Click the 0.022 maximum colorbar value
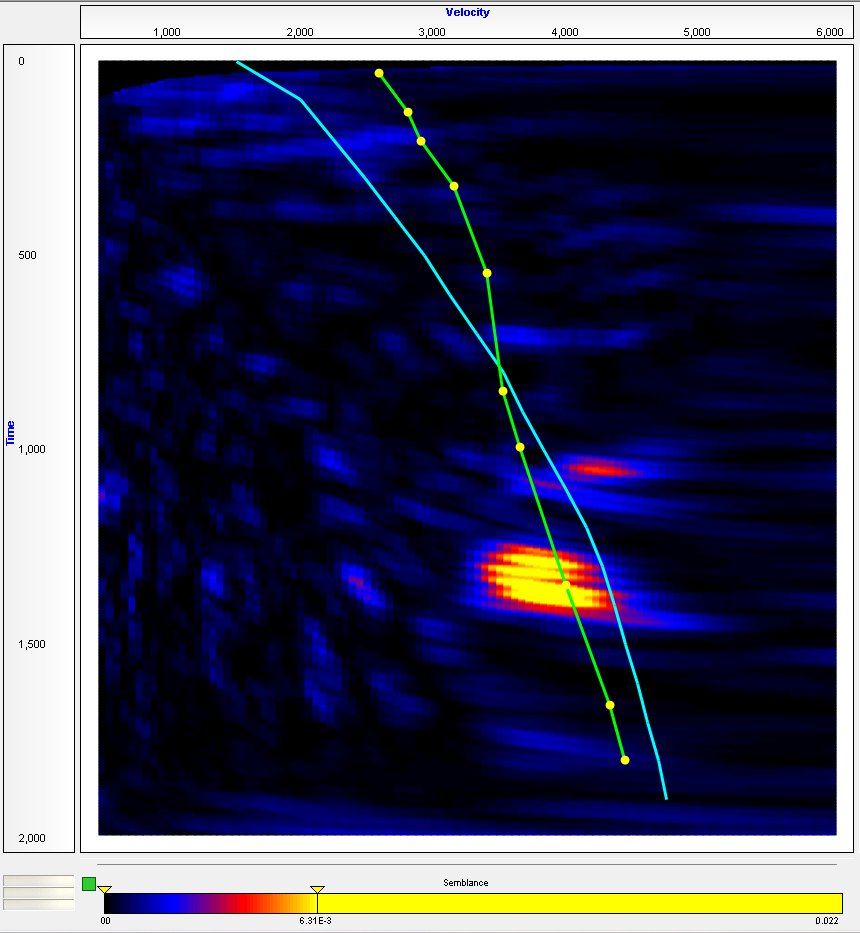Image resolution: width=860 pixels, height=933 pixels. click(x=827, y=921)
